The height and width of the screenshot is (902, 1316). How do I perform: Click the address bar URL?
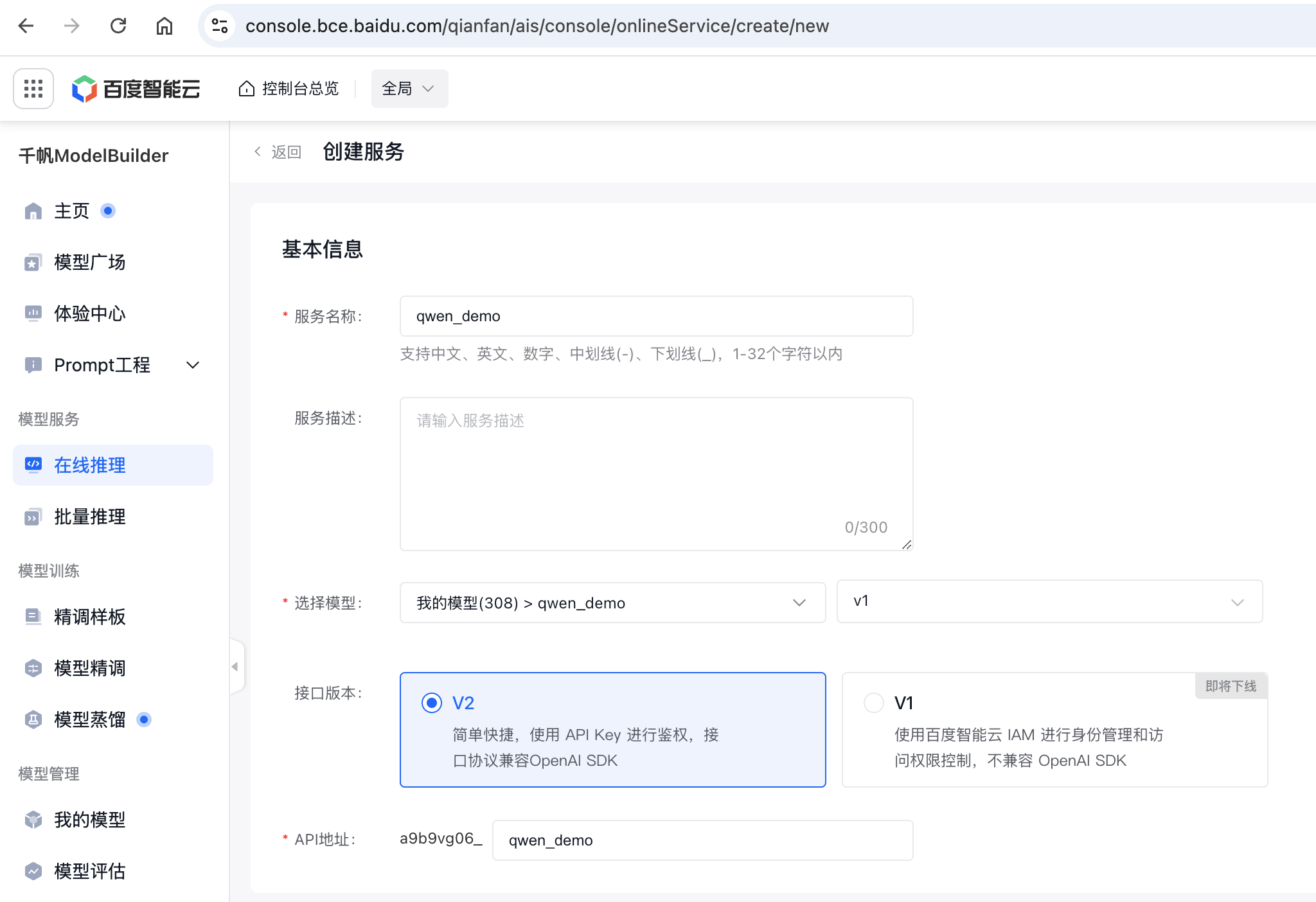tap(537, 26)
